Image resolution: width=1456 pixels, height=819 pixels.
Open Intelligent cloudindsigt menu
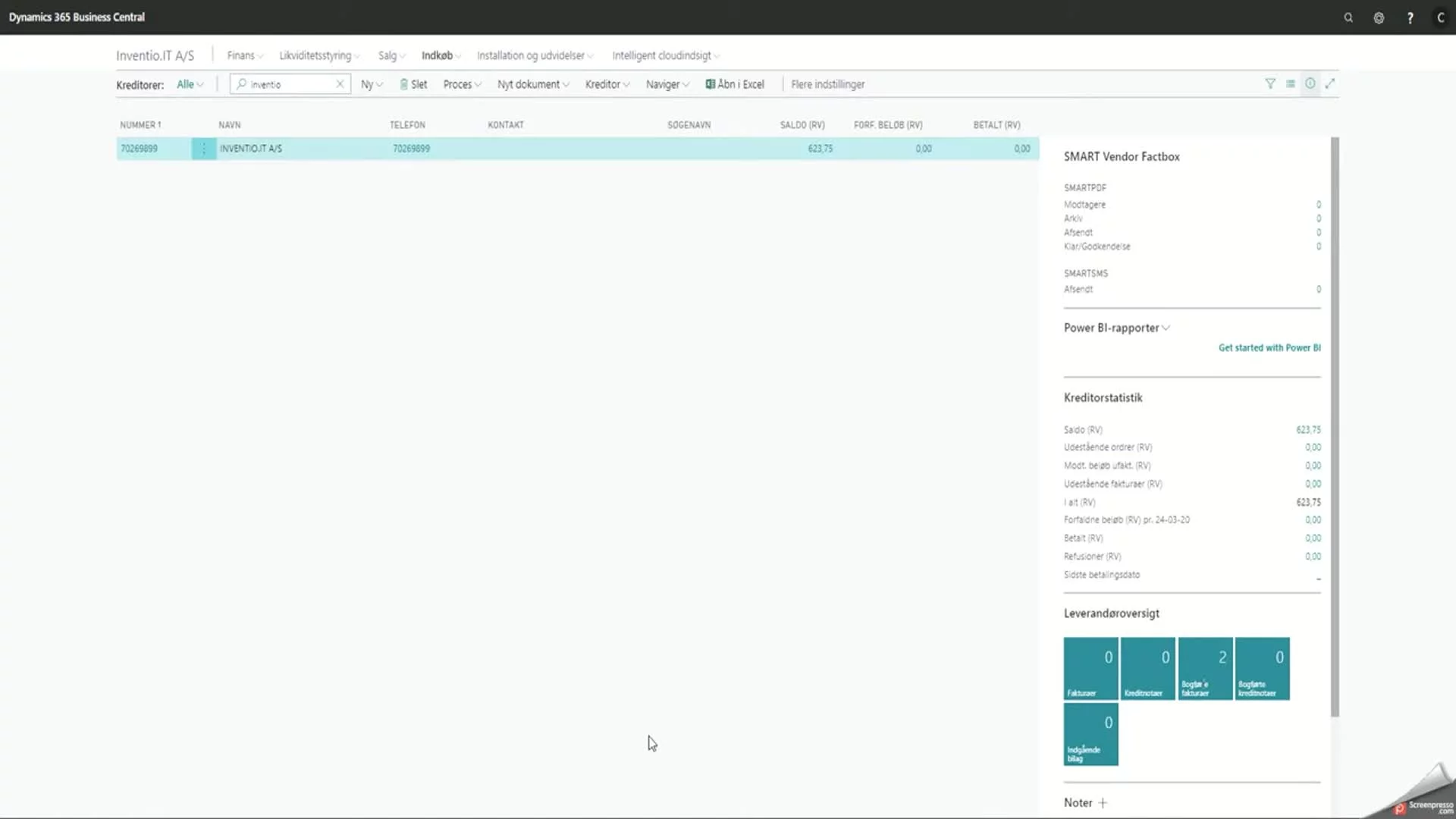click(x=666, y=55)
